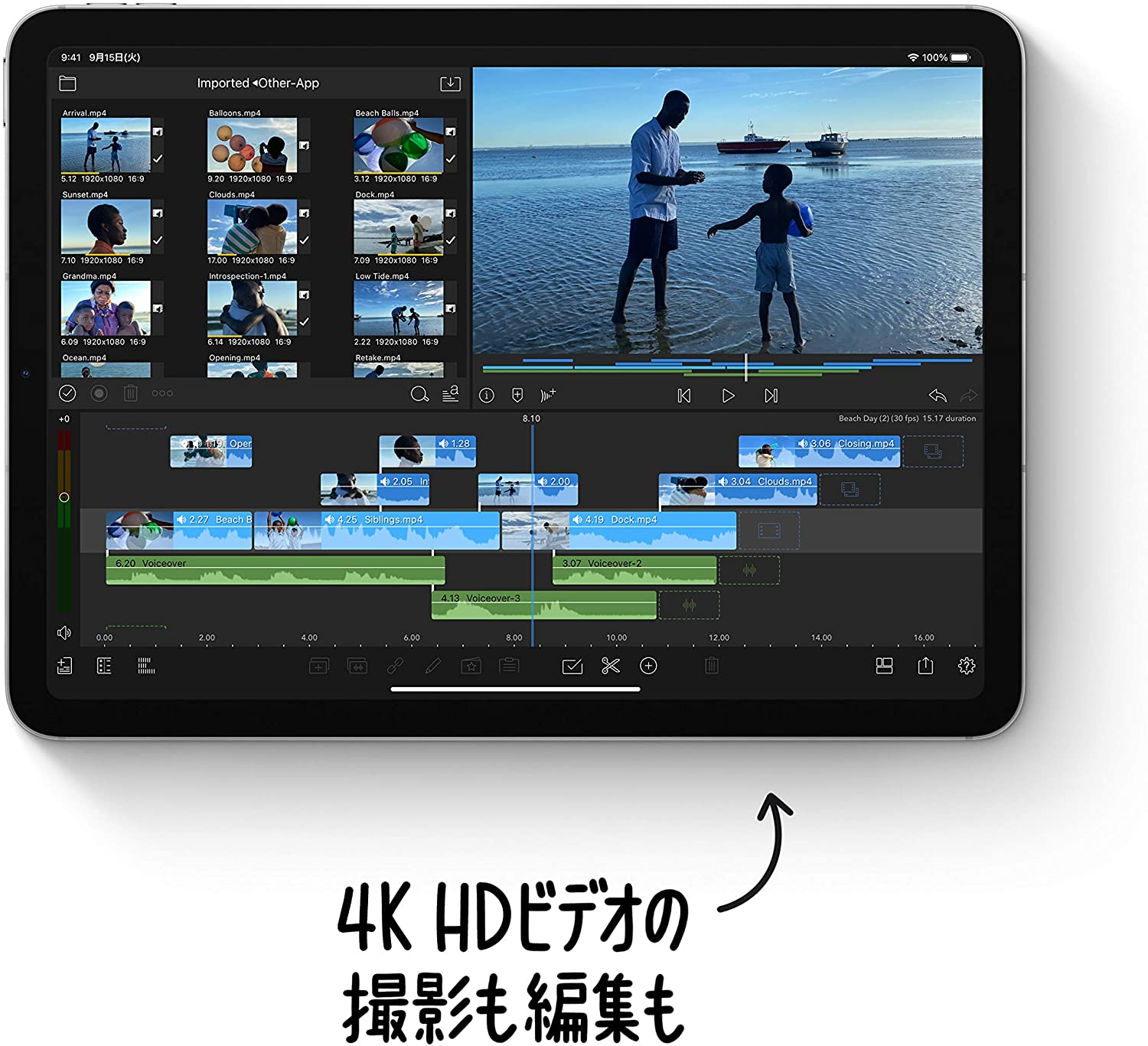
Task: Skip to next clip button
Action: (771, 396)
